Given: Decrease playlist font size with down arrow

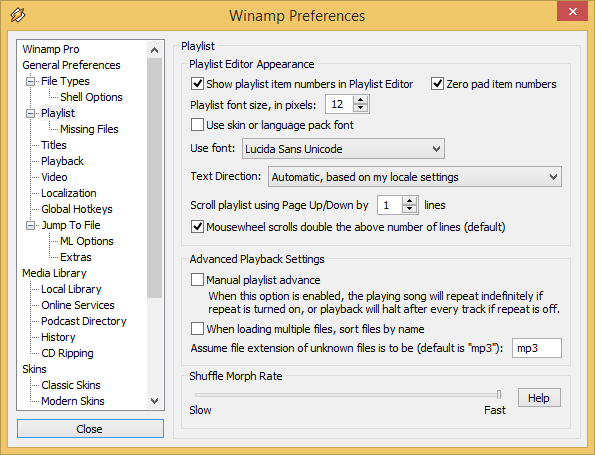Looking at the screenshot, I should coord(360,108).
